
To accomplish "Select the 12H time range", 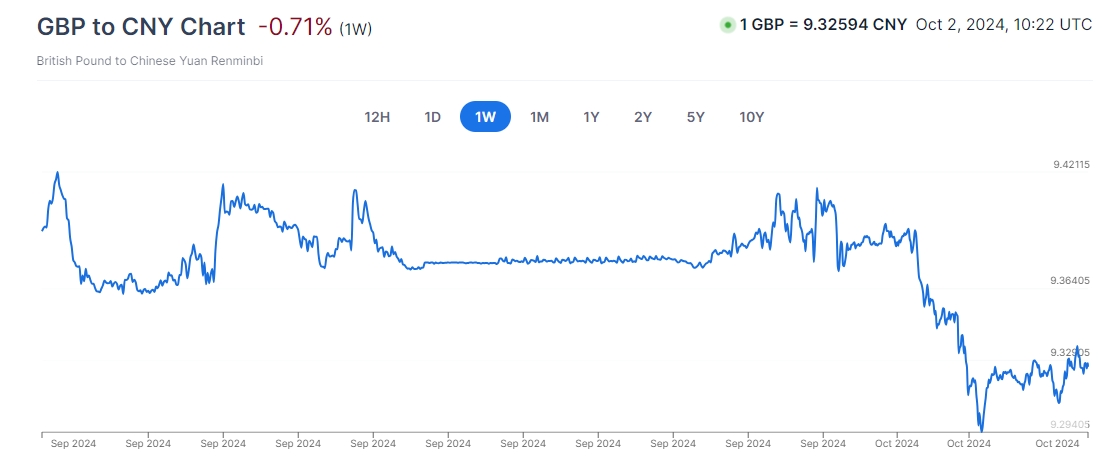I will click(x=377, y=117).
